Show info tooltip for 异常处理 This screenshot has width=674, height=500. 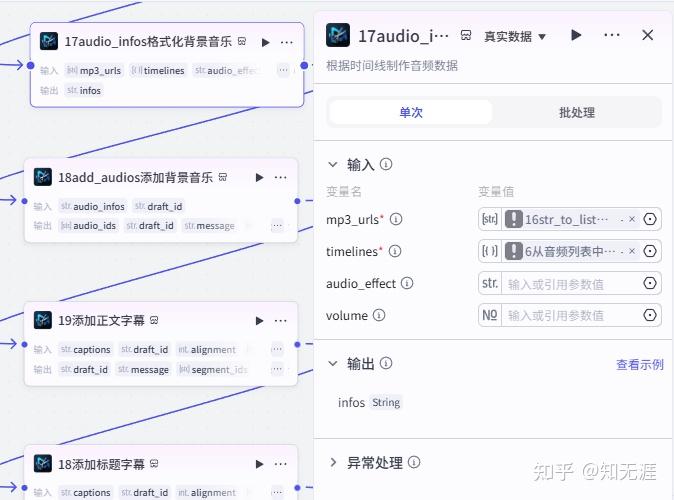tap(414, 462)
